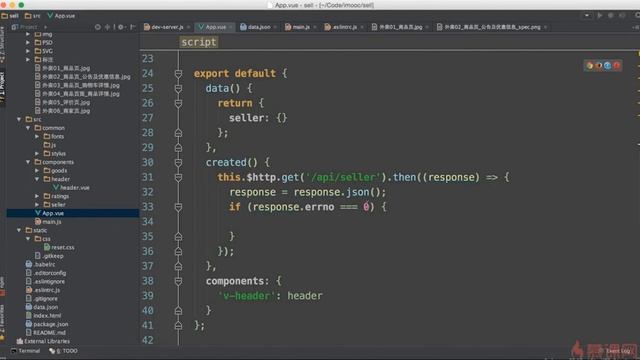This screenshot has height=360, width=640.
Task: Click the '/api/seller' string in code
Action: tap(343, 177)
